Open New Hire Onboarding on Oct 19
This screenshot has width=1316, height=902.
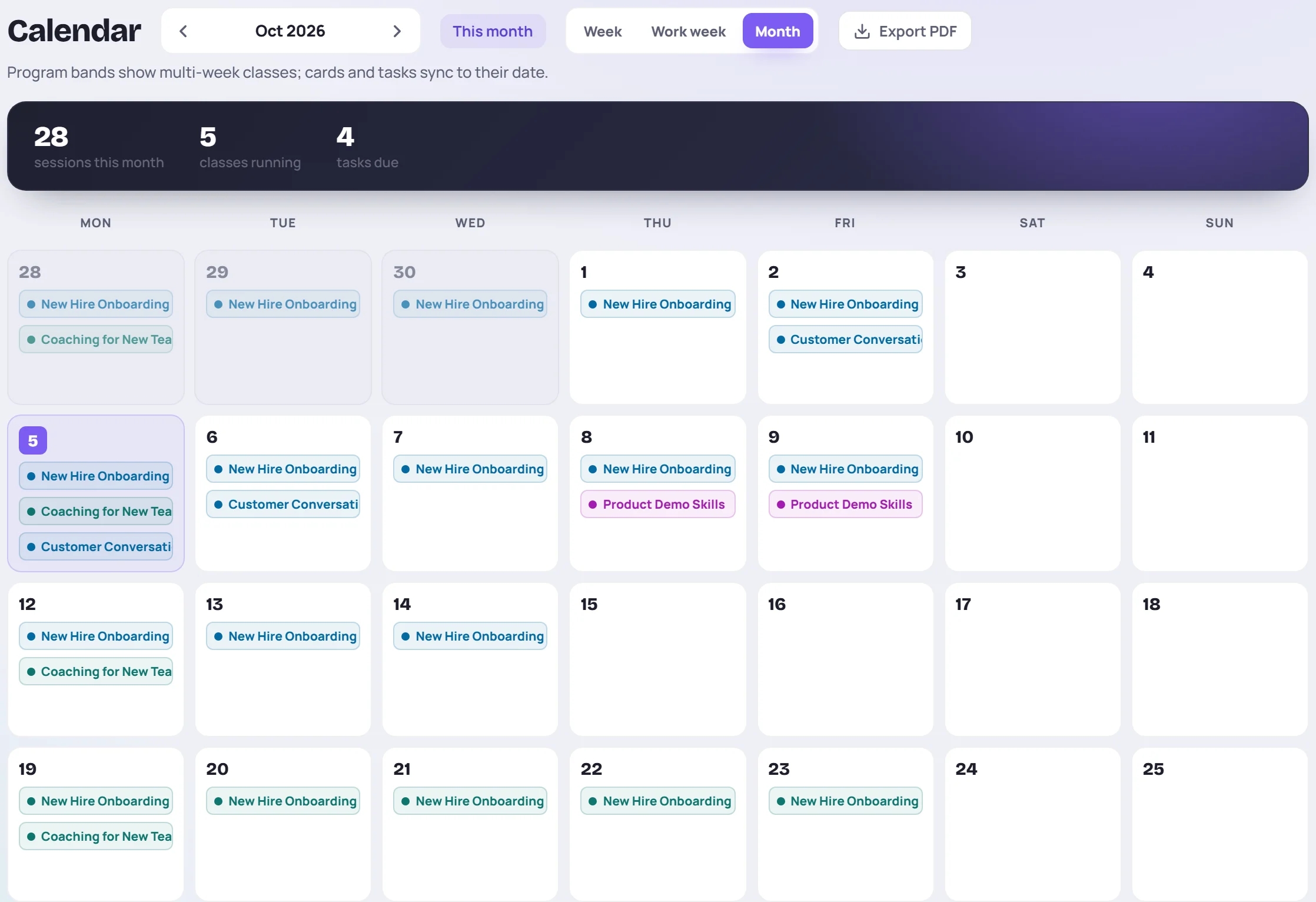(x=96, y=801)
